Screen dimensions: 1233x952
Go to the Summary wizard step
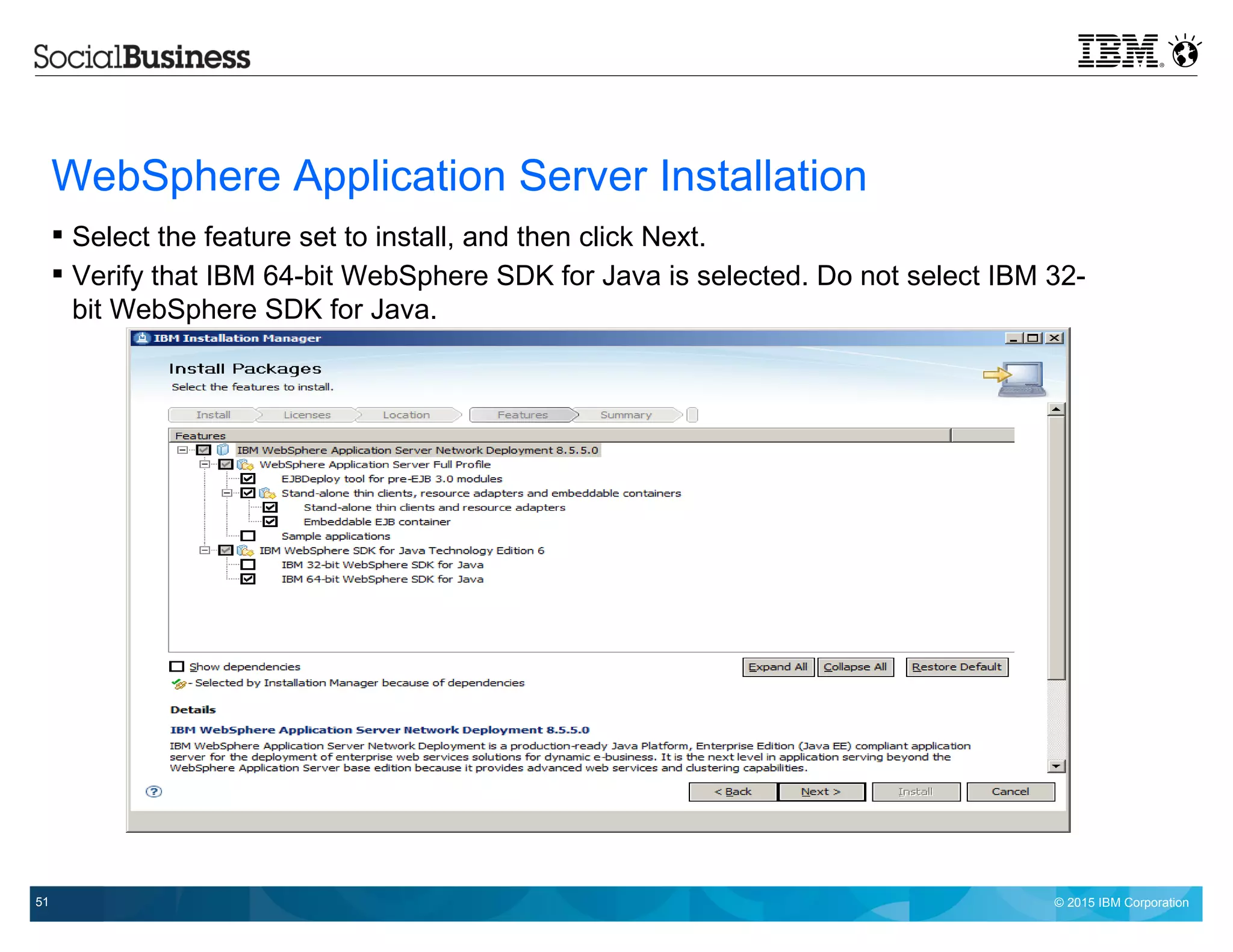[626, 415]
